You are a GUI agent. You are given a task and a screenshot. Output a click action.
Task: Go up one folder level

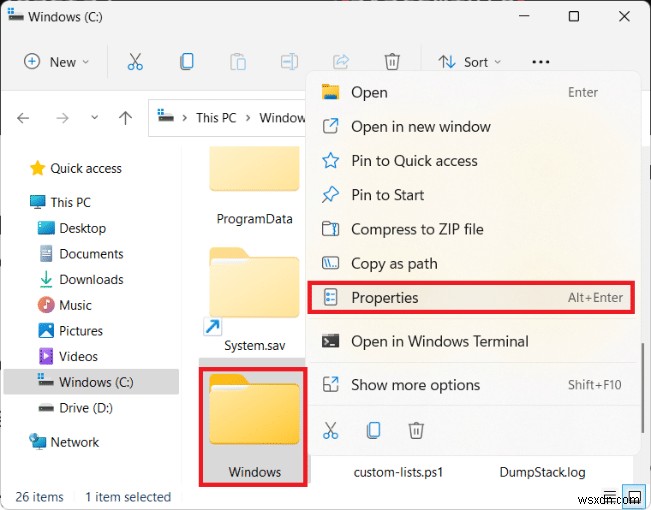(125, 118)
